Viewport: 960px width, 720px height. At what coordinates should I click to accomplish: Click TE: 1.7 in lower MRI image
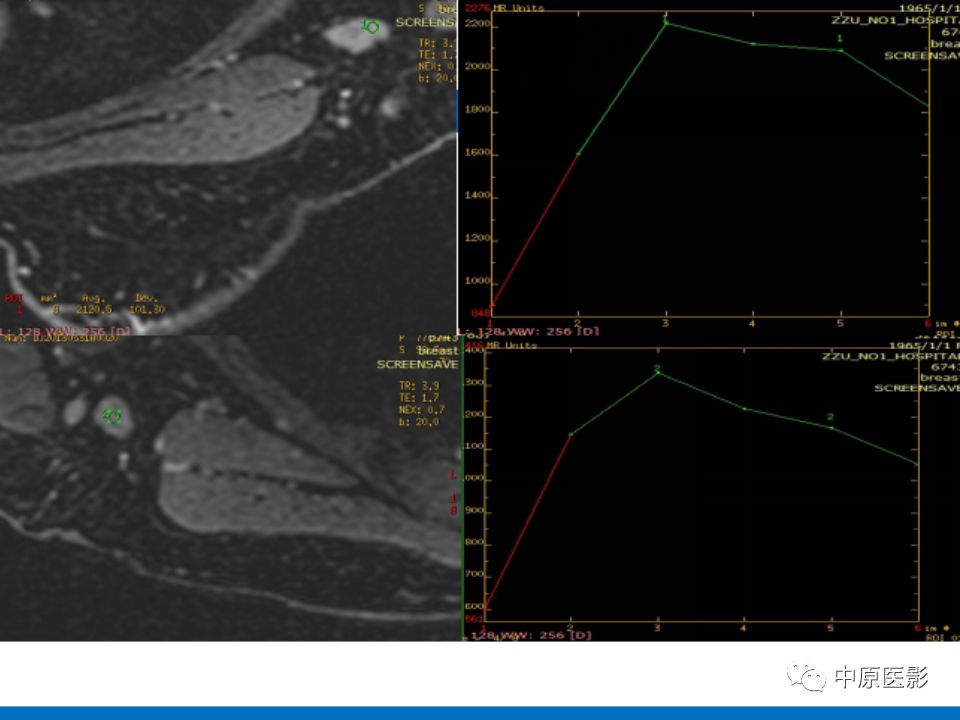click(x=419, y=398)
